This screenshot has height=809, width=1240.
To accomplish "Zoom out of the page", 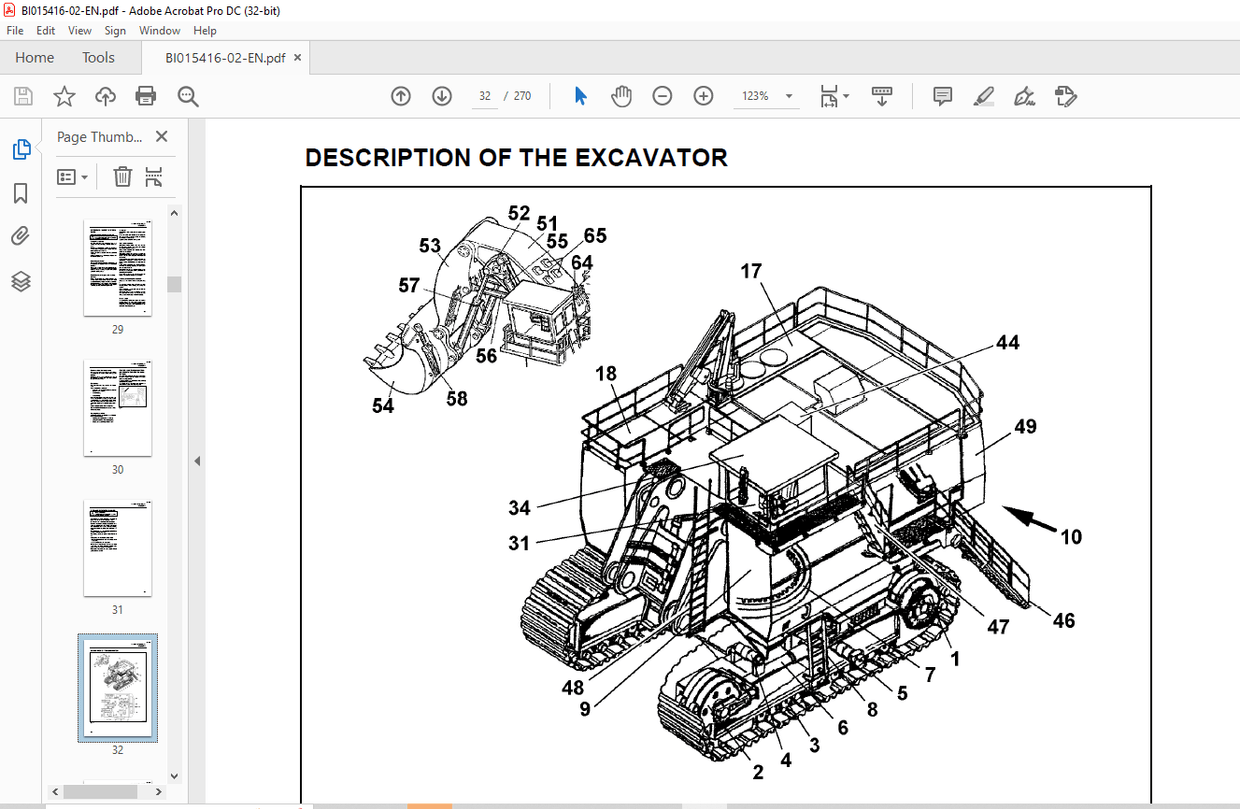I will [x=661, y=95].
